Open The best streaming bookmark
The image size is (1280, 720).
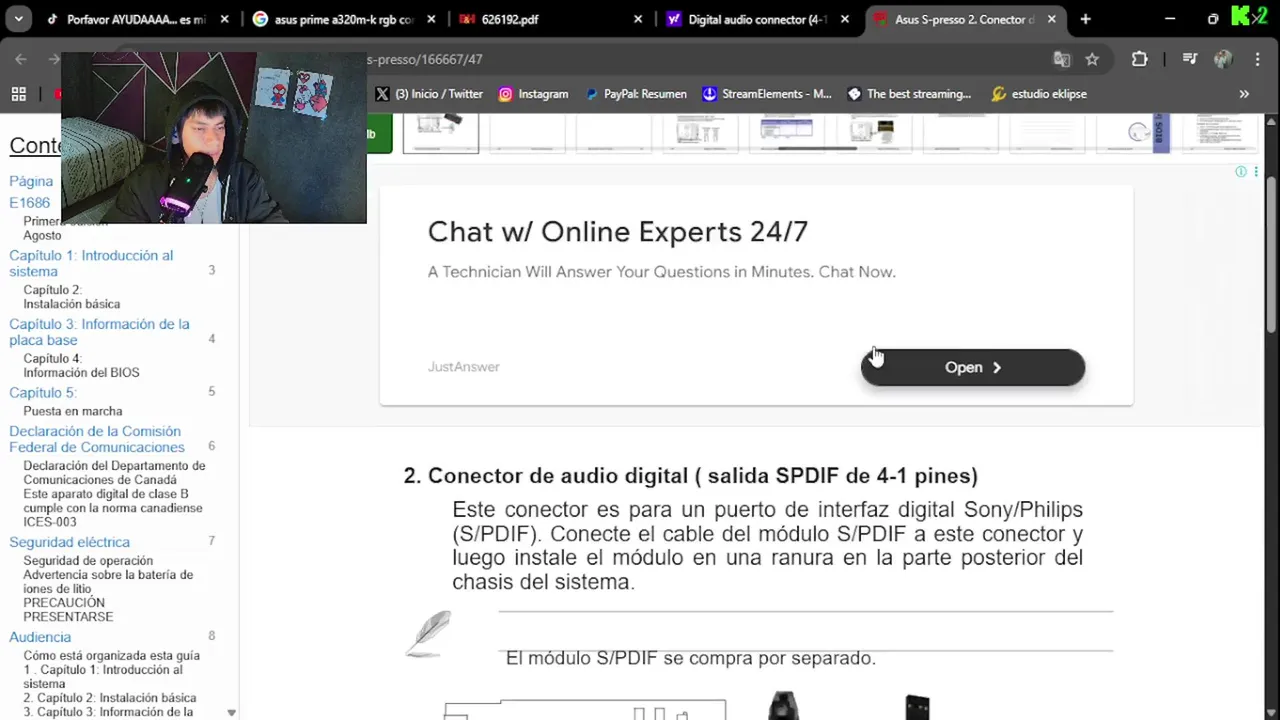[x=909, y=94]
